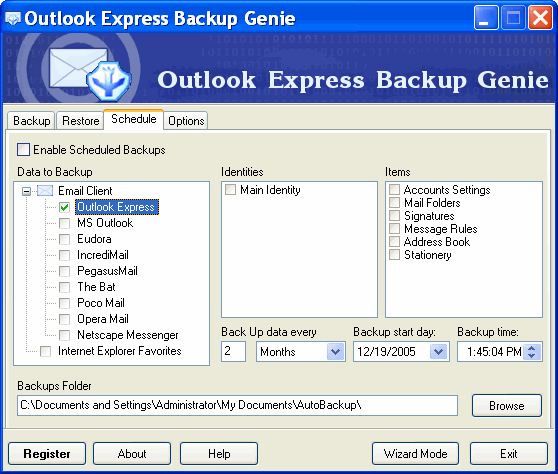Click the Backups Folder path field
The image size is (558, 474).
coord(237,405)
